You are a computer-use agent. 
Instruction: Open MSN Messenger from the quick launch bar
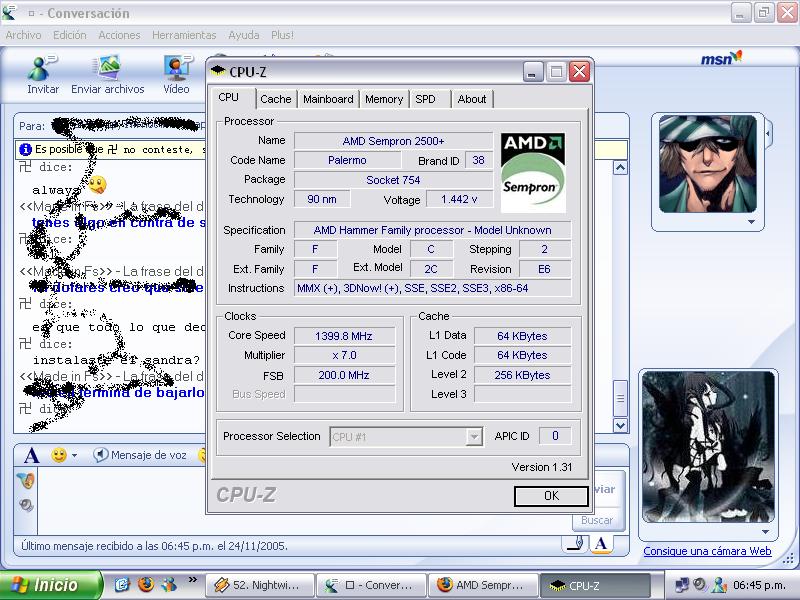[168, 584]
